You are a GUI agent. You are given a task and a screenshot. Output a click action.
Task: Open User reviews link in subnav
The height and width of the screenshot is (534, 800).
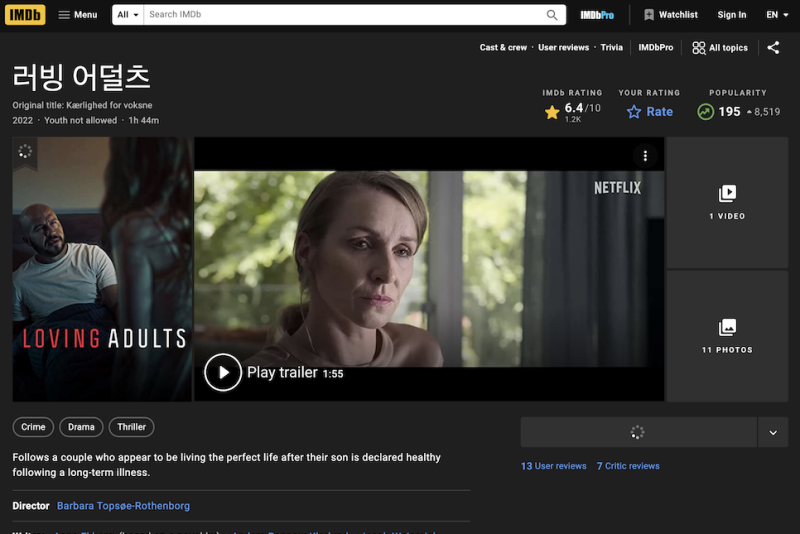tap(563, 47)
